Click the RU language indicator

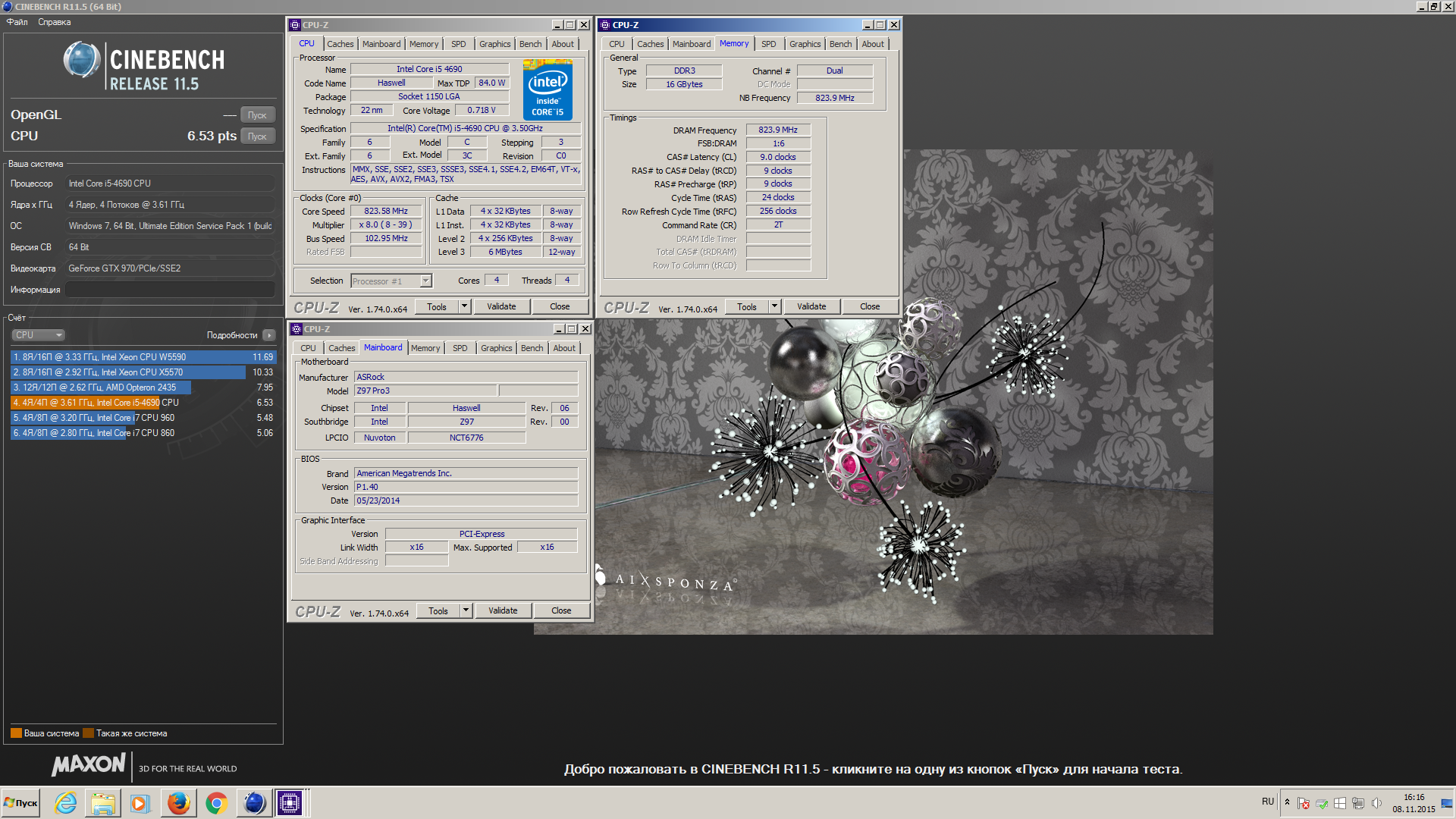point(1268,802)
